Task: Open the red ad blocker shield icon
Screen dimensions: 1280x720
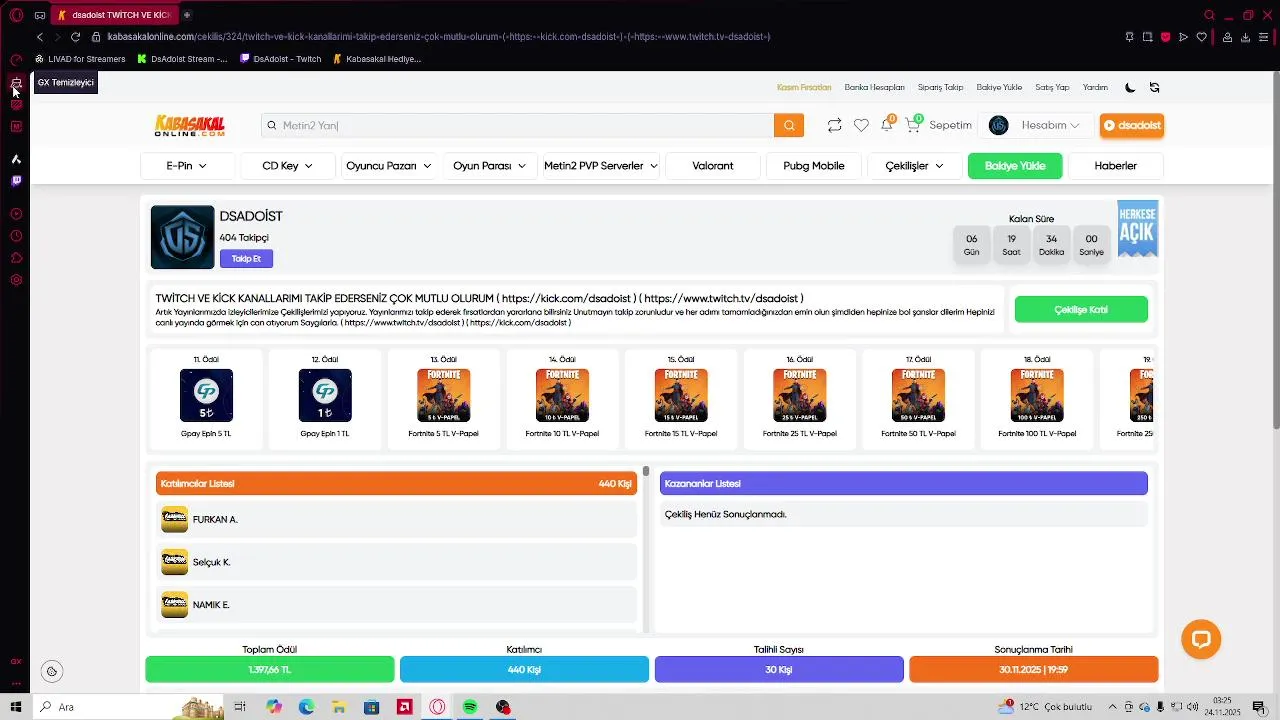Action: pos(1166,37)
